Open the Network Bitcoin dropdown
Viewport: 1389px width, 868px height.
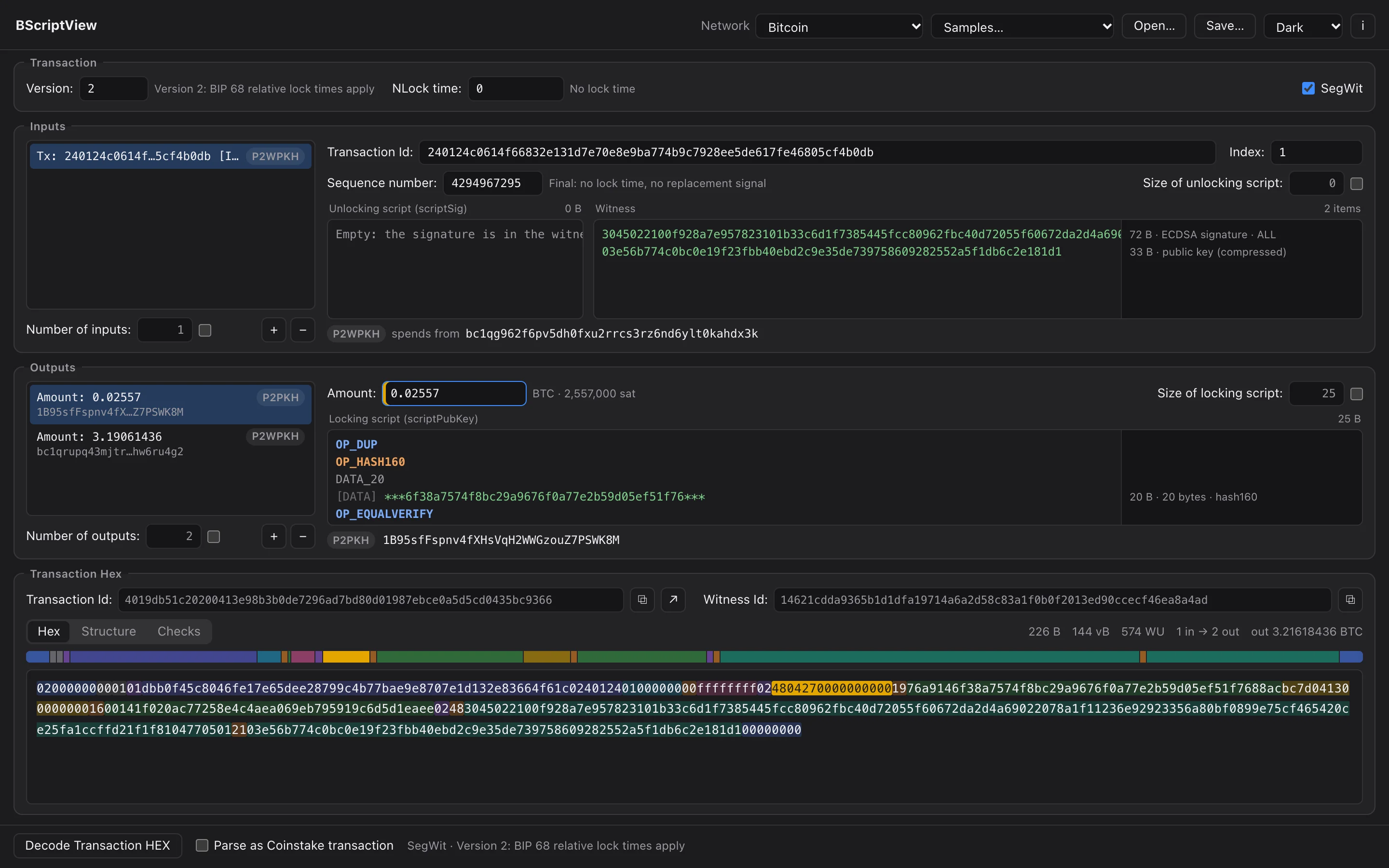[839, 27]
